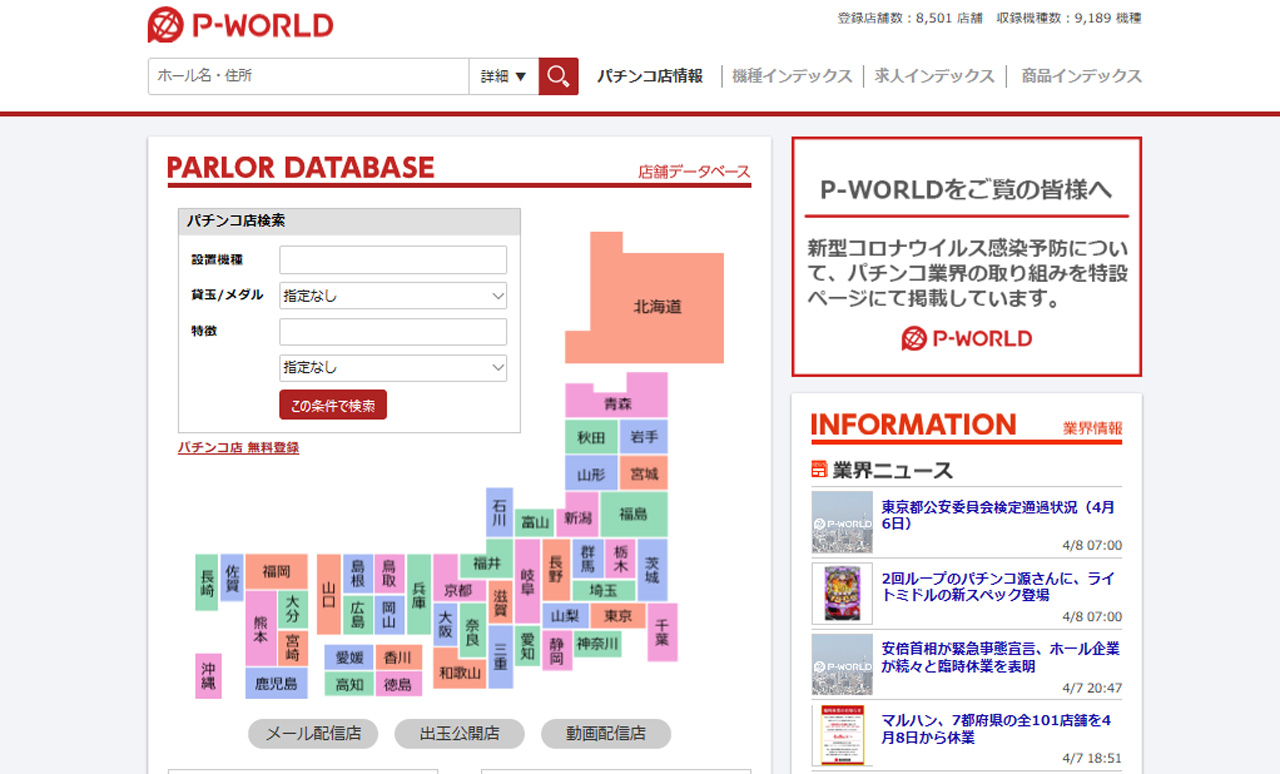Select 埼玉 prefecture on the map
Screen dimensions: 1280x774
[603, 590]
